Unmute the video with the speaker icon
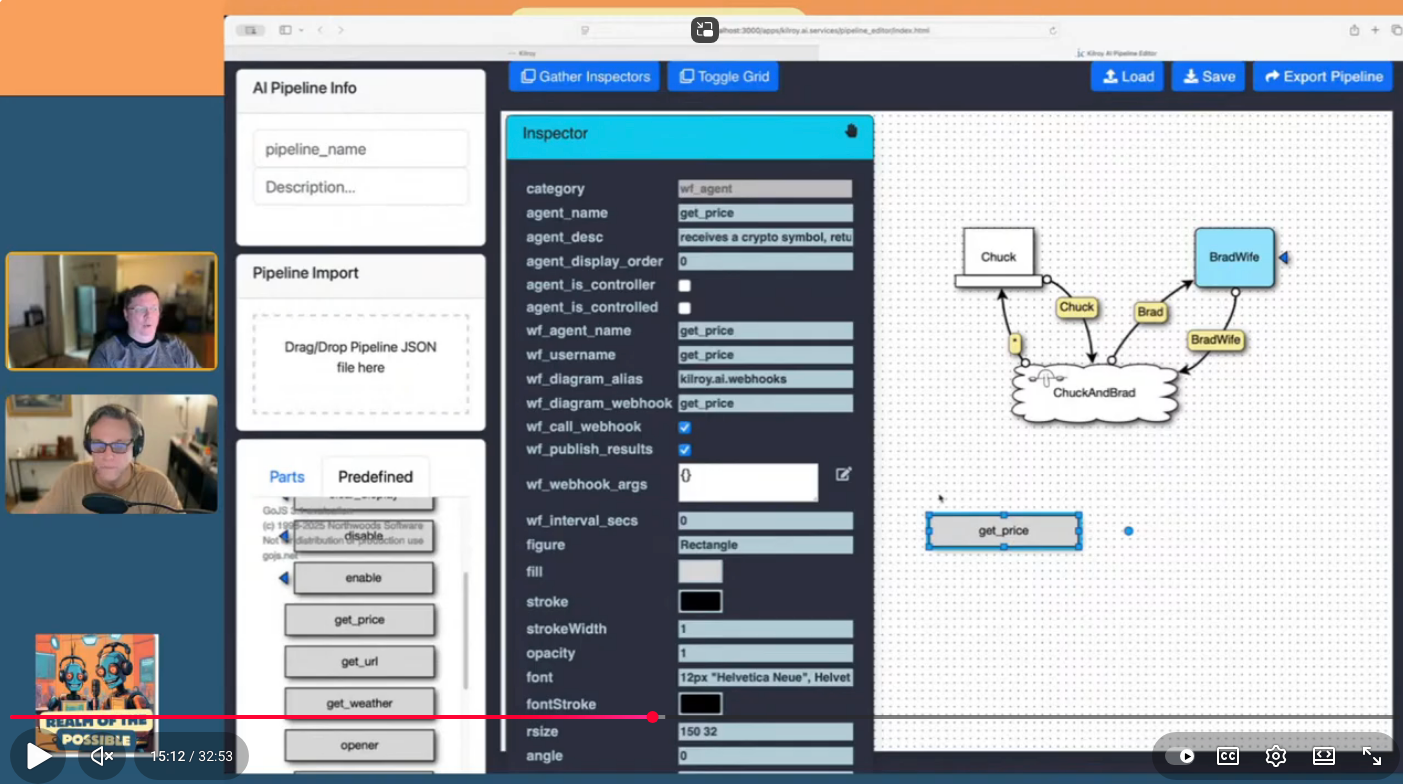1403x784 pixels. [102, 756]
